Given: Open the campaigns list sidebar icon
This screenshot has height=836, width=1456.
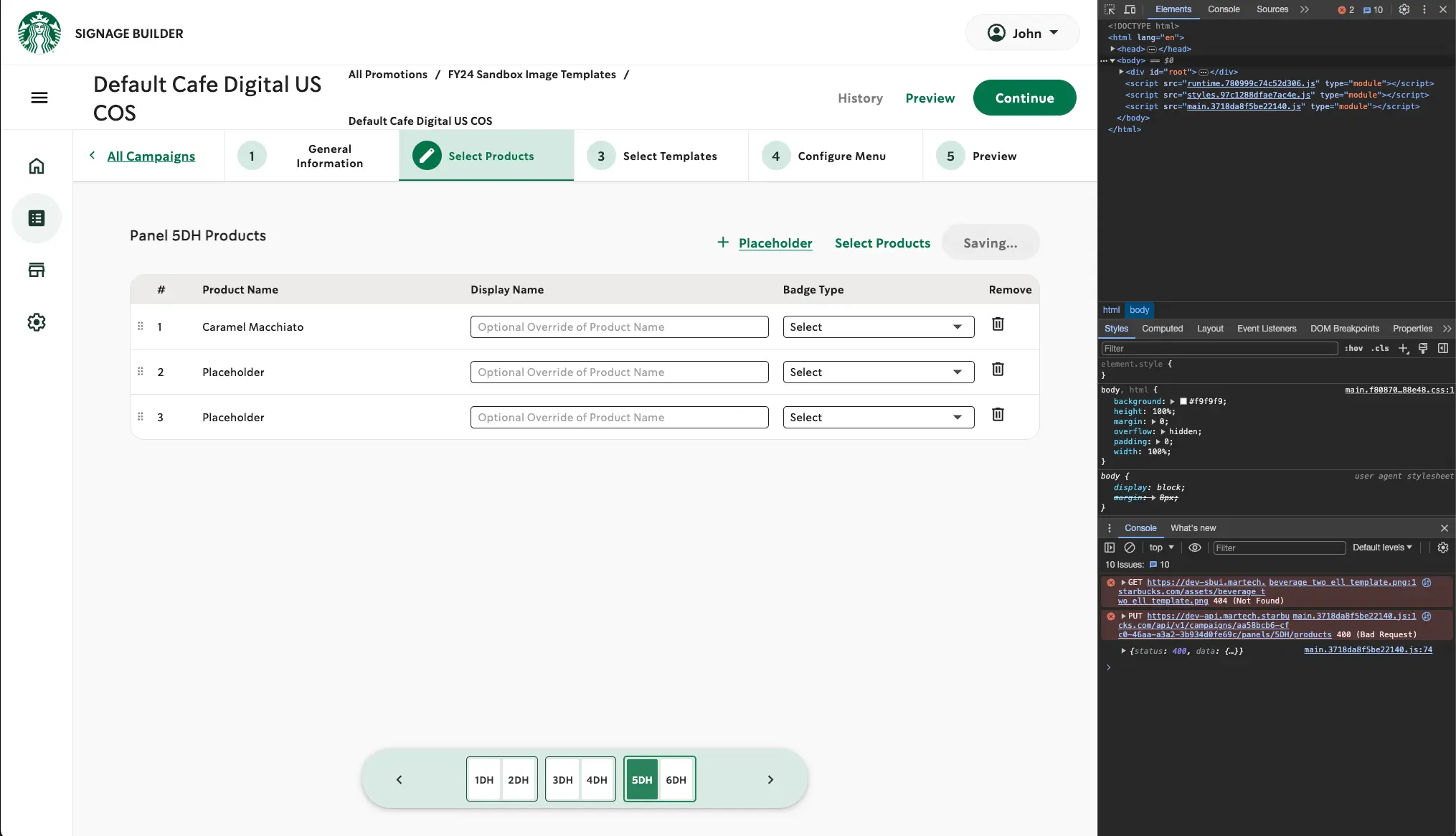Looking at the screenshot, I should [37, 218].
